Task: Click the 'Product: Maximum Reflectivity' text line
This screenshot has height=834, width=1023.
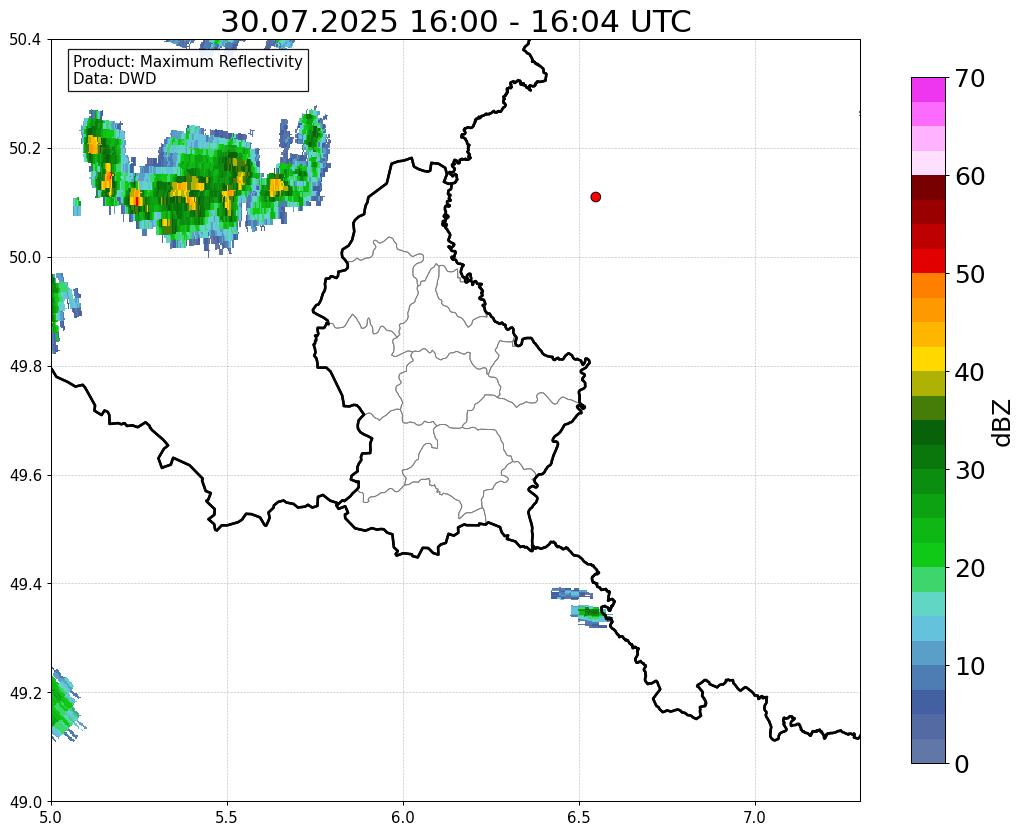Action: coord(188,61)
